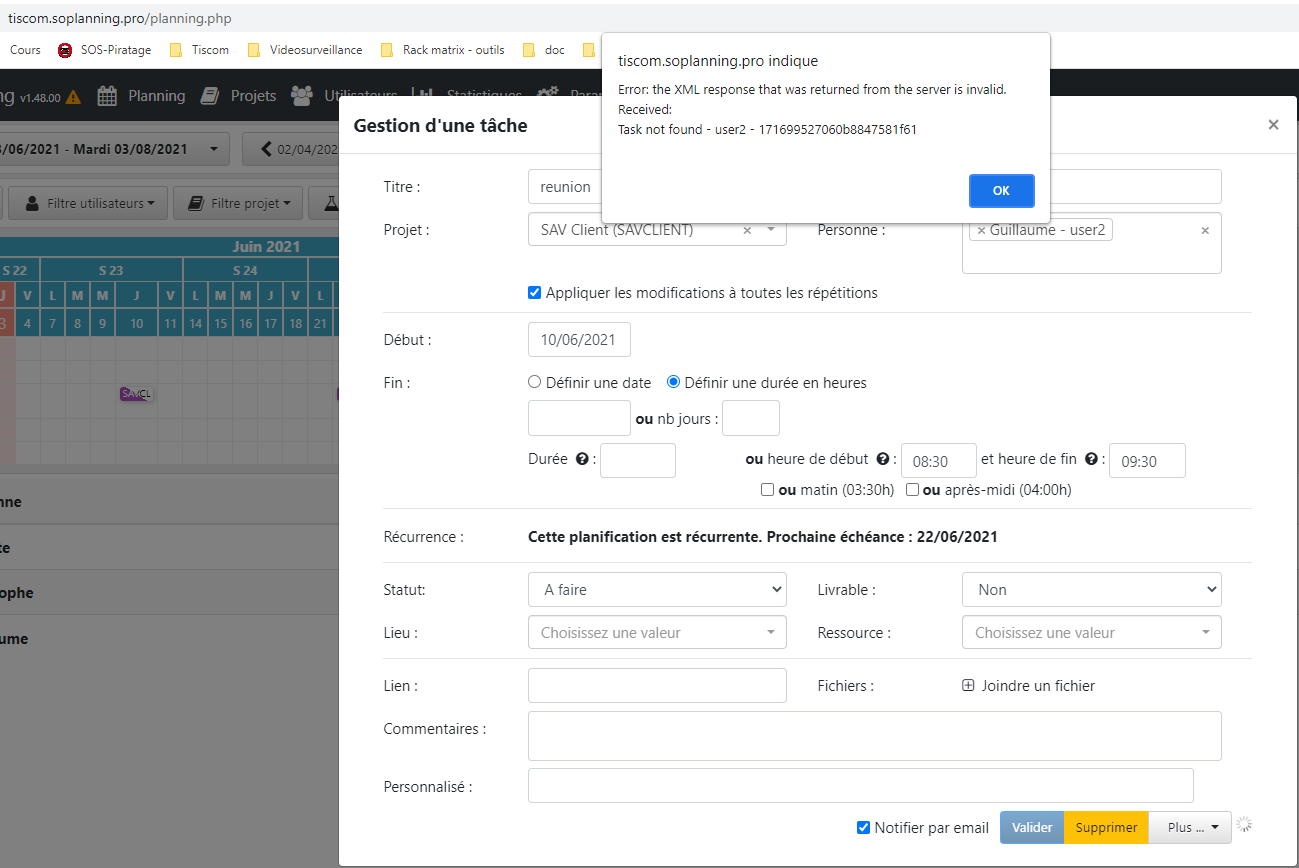Viewport: 1299px width, 868px height.
Task: Click the Durée help question icon
Action: click(x=582, y=459)
